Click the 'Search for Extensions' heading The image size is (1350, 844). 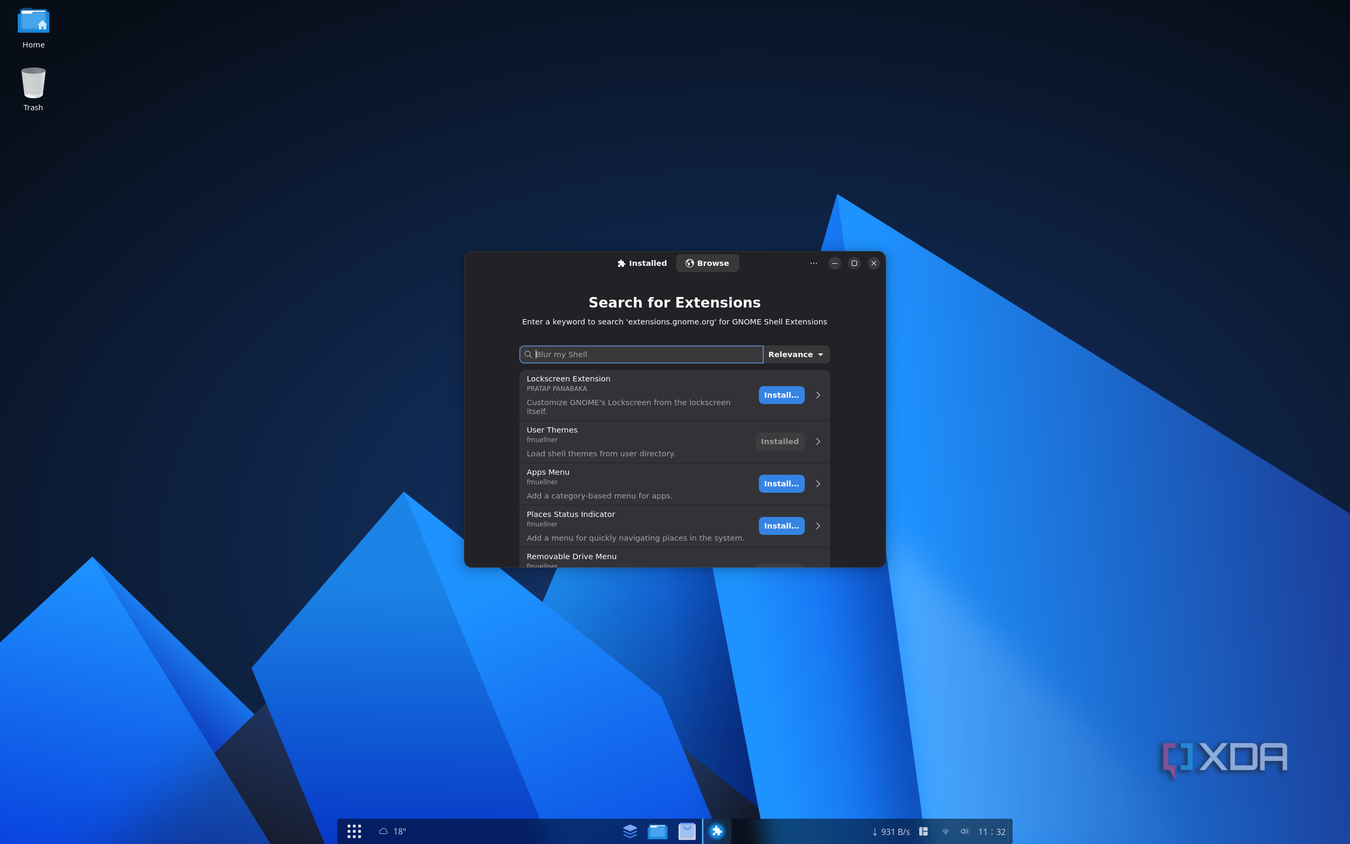tap(675, 302)
